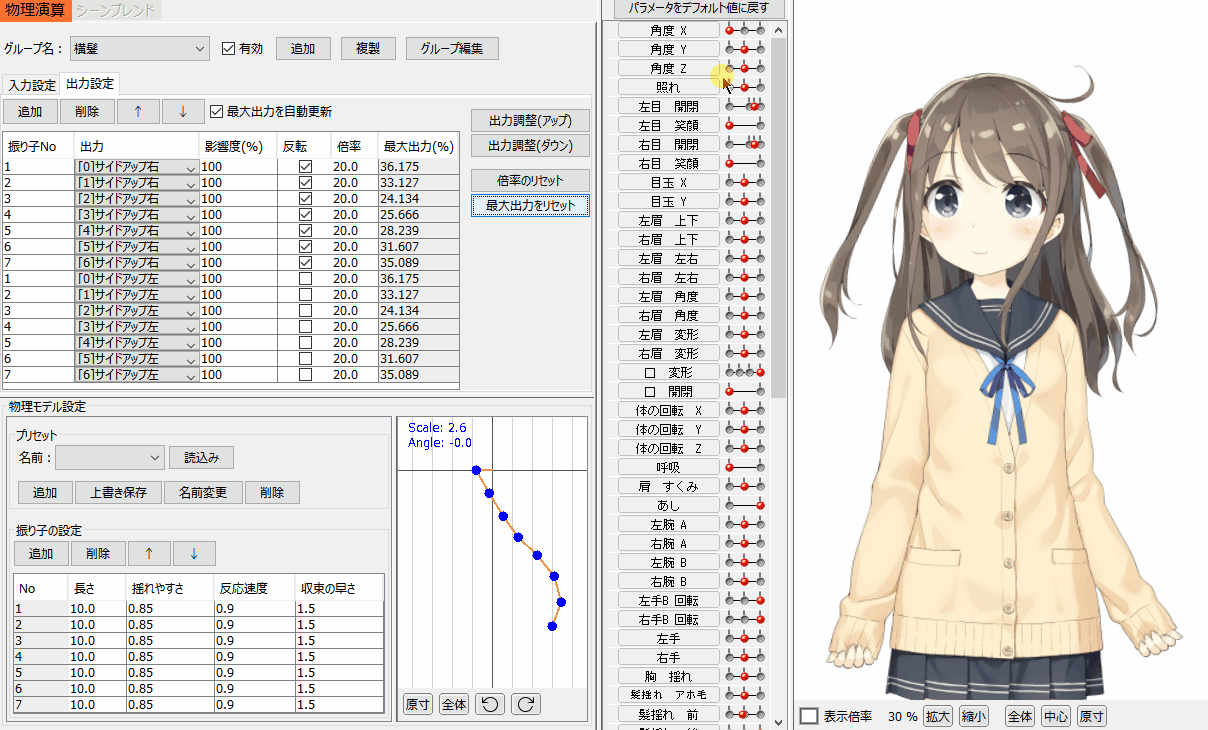Open output dropdown [2]サイドアップ右
Image resolution: width=1208 pixels, height=730 pixels.
137,199
